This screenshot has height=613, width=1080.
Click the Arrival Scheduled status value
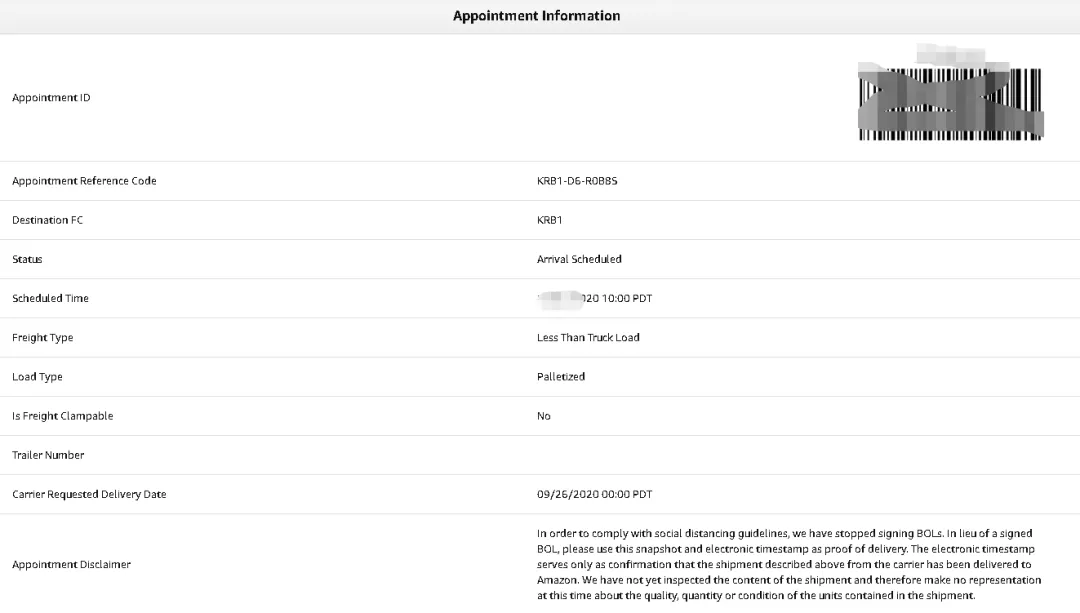pyautogui.click(x=579, y=260)
